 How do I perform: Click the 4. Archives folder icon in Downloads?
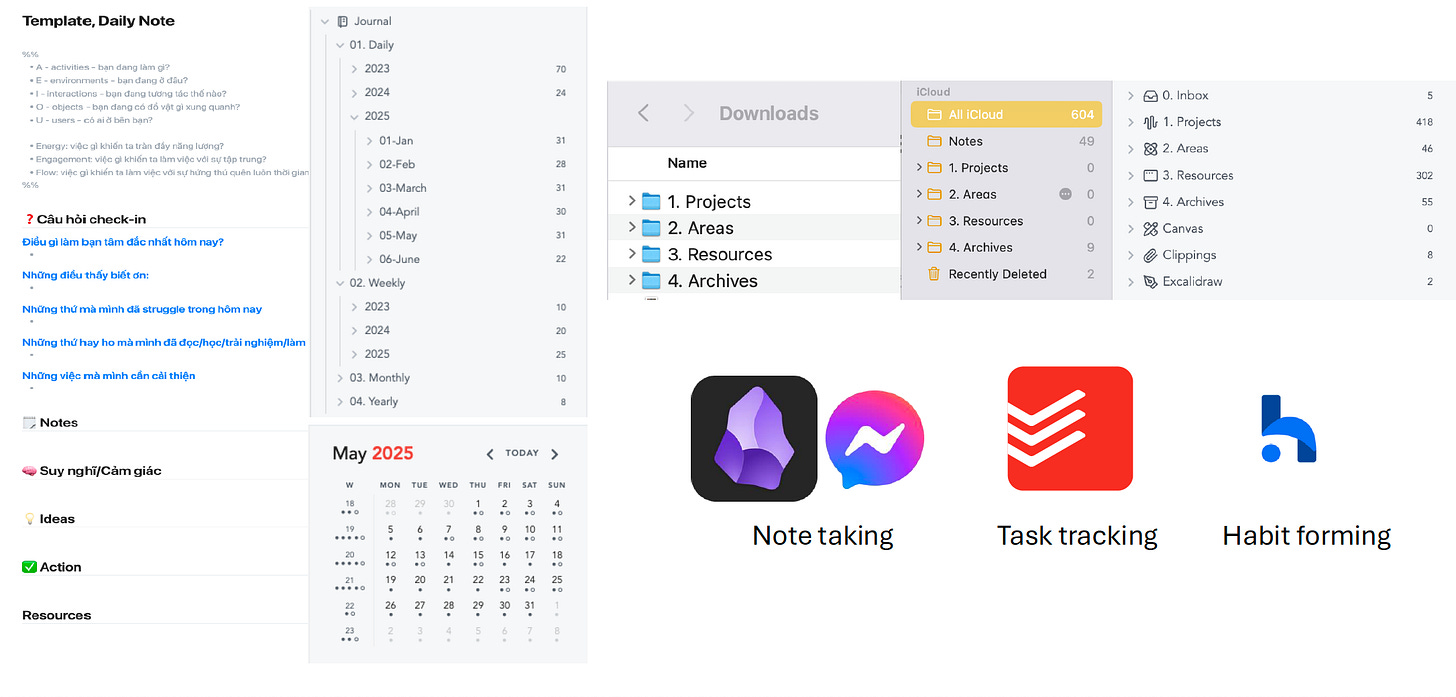click(651, 281)
